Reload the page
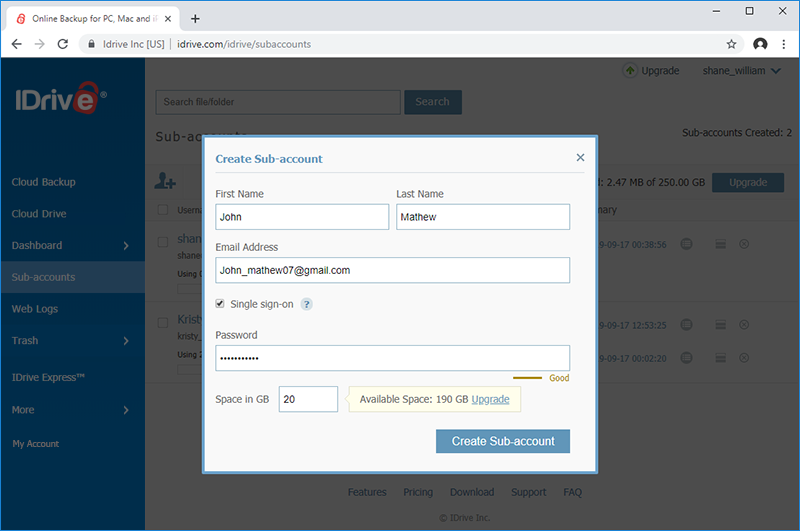 coord(63,44)
